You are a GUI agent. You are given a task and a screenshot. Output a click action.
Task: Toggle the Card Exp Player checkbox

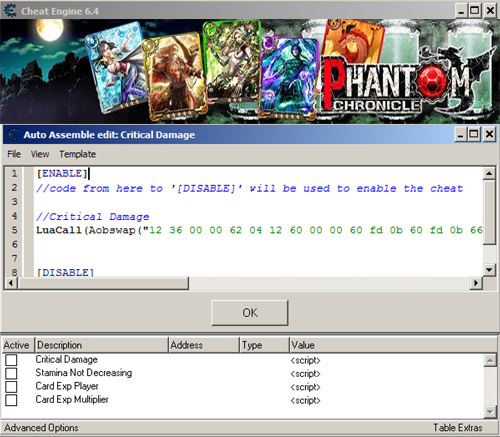coord(11,387)
